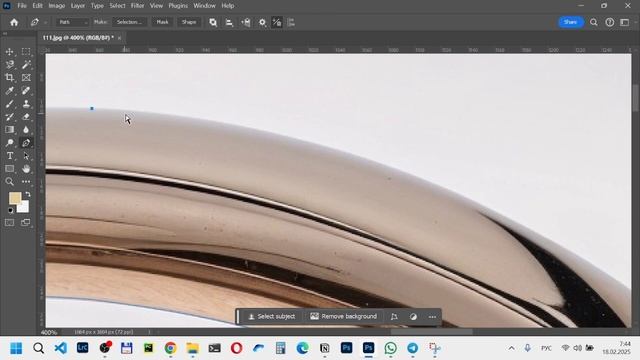Select the Magic Wand tool

point(26,64)
